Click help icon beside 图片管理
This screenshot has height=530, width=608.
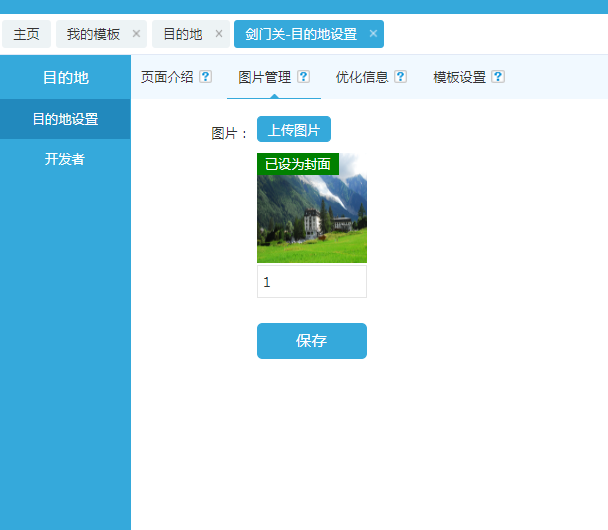[x=303, y=77]
